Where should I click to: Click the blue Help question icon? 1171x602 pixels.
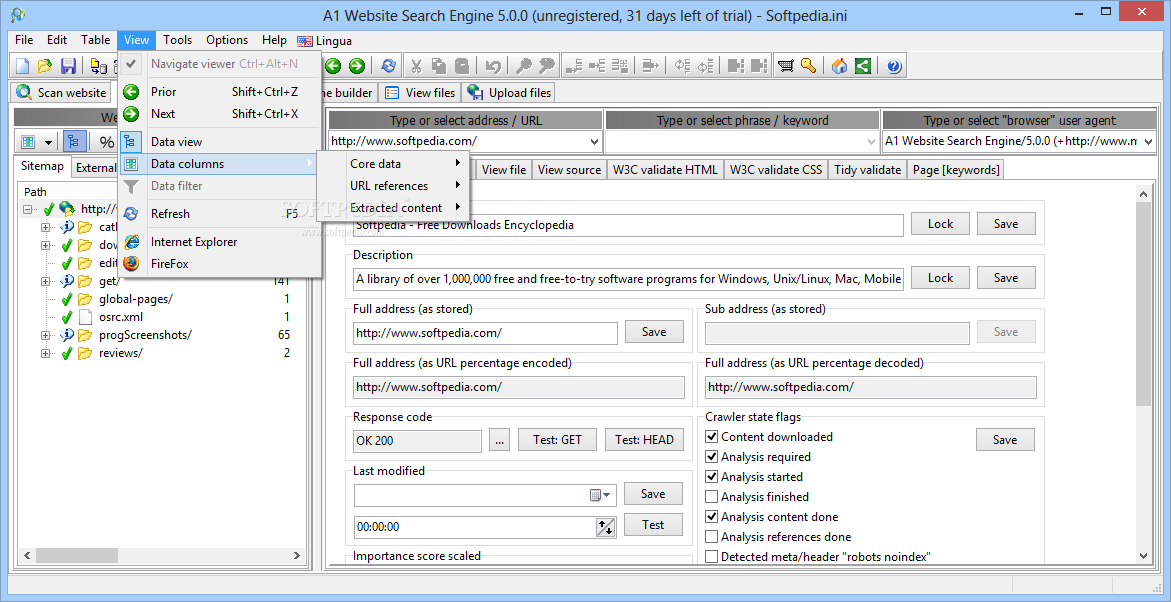click(x=895, y=66)
